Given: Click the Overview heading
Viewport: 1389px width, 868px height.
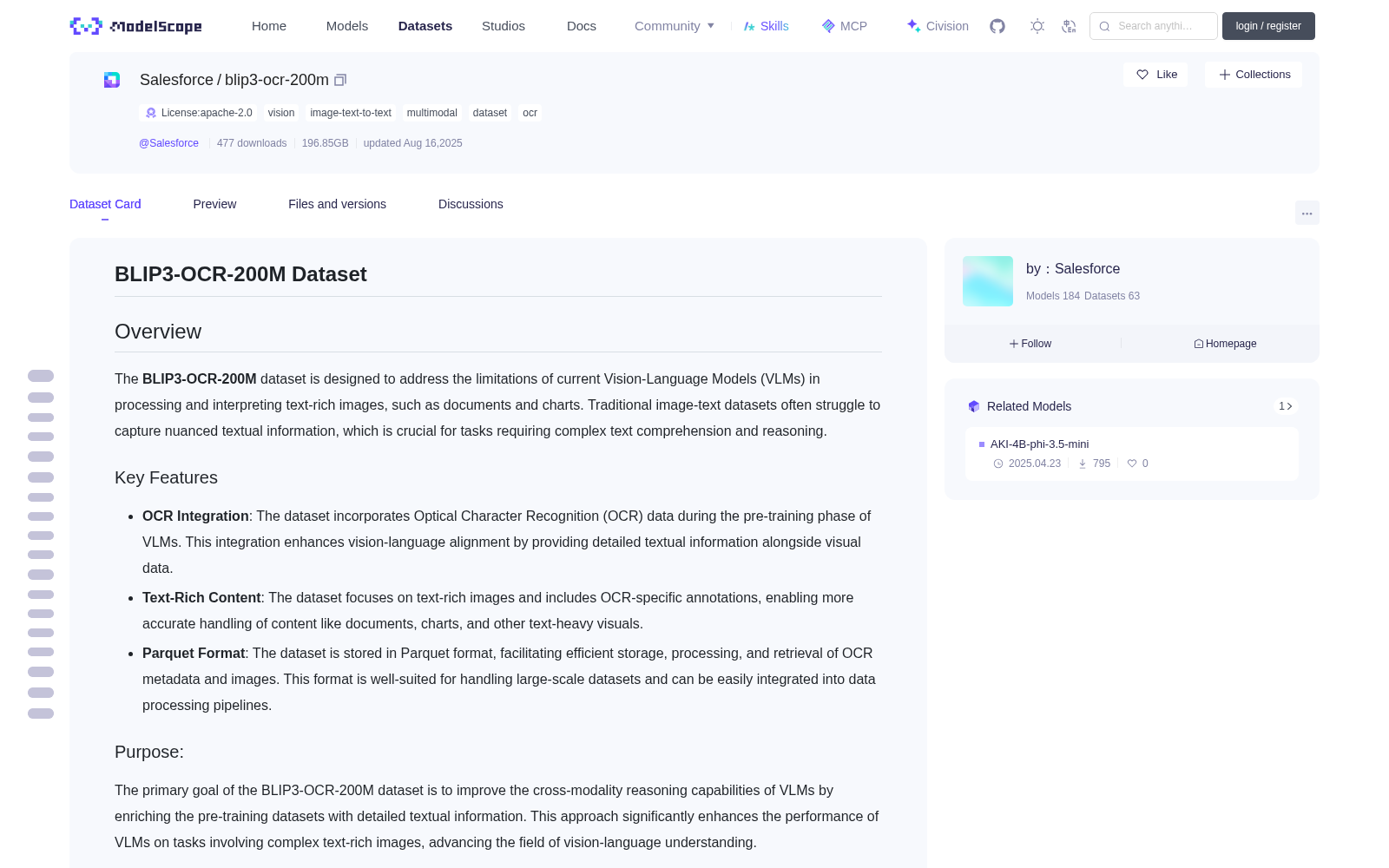Looking at the screenshot, I should tap(158, 332).
